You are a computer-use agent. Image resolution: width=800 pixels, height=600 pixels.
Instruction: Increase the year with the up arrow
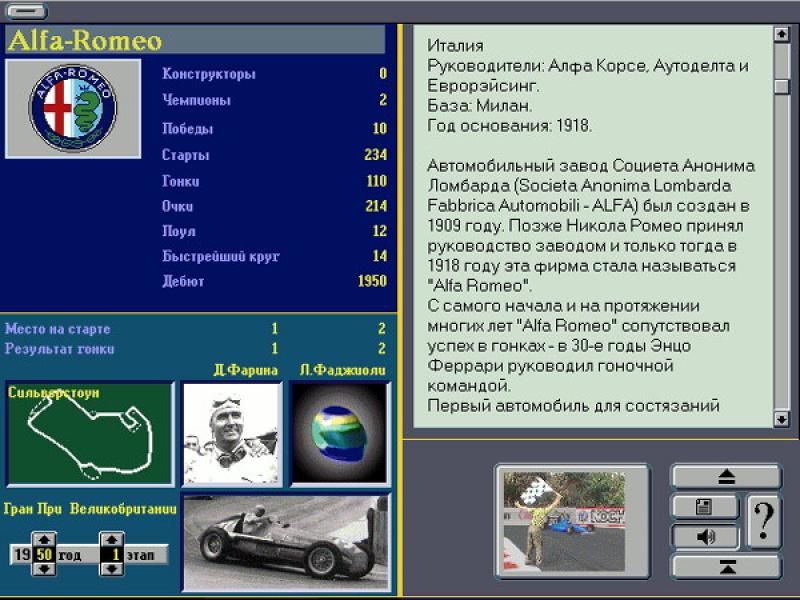point(43,540)
